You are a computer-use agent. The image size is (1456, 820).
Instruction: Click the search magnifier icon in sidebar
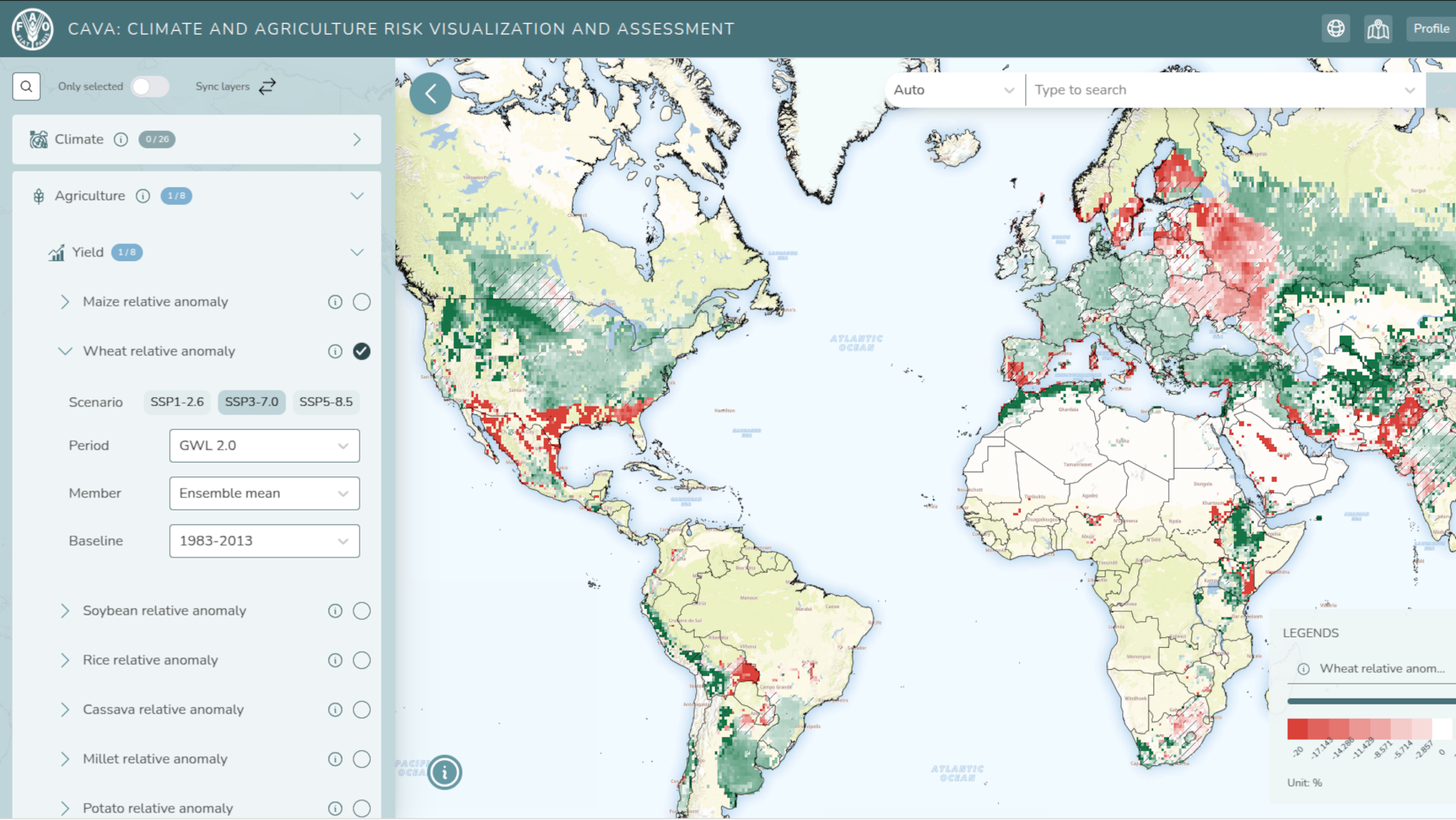point(27,86)
